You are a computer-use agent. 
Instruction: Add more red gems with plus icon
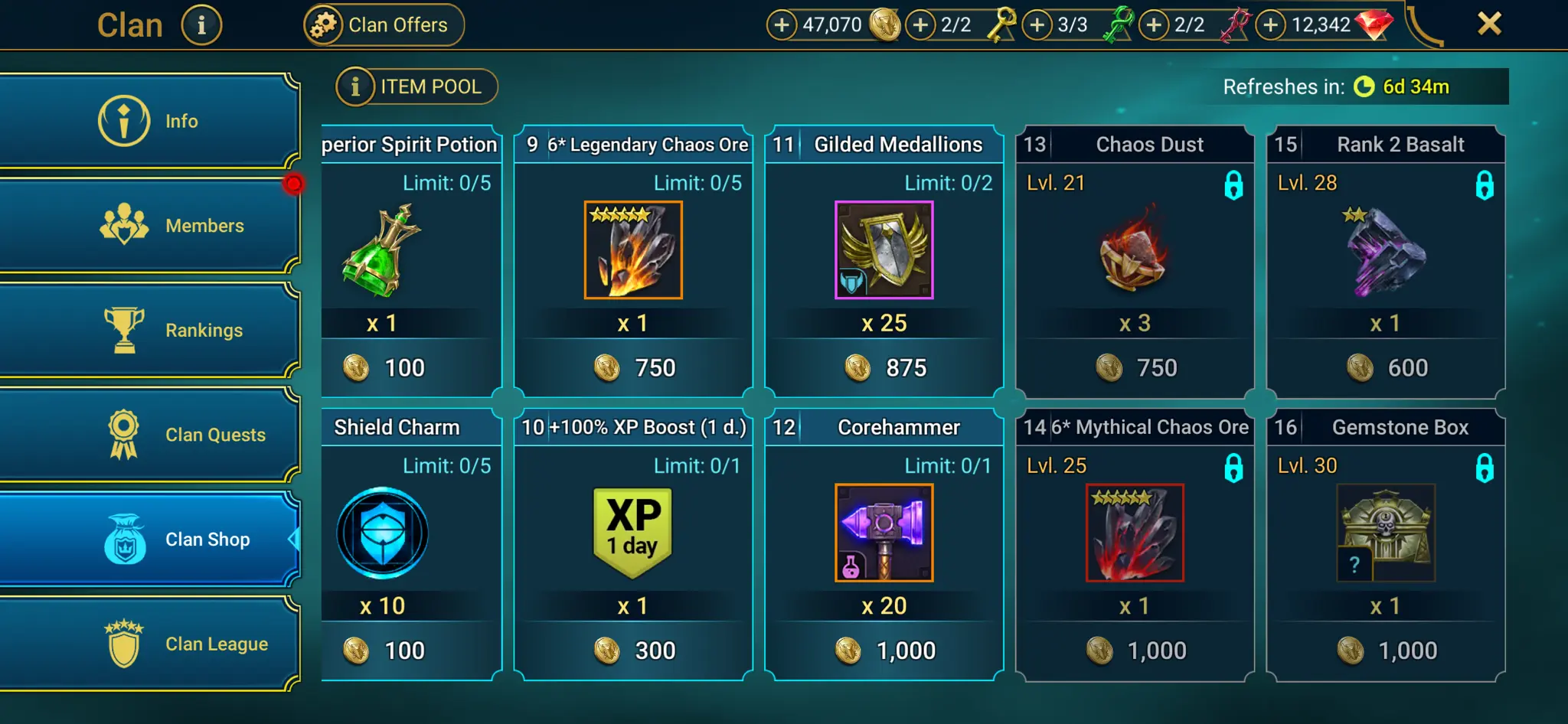click(x=1270, y=25)
